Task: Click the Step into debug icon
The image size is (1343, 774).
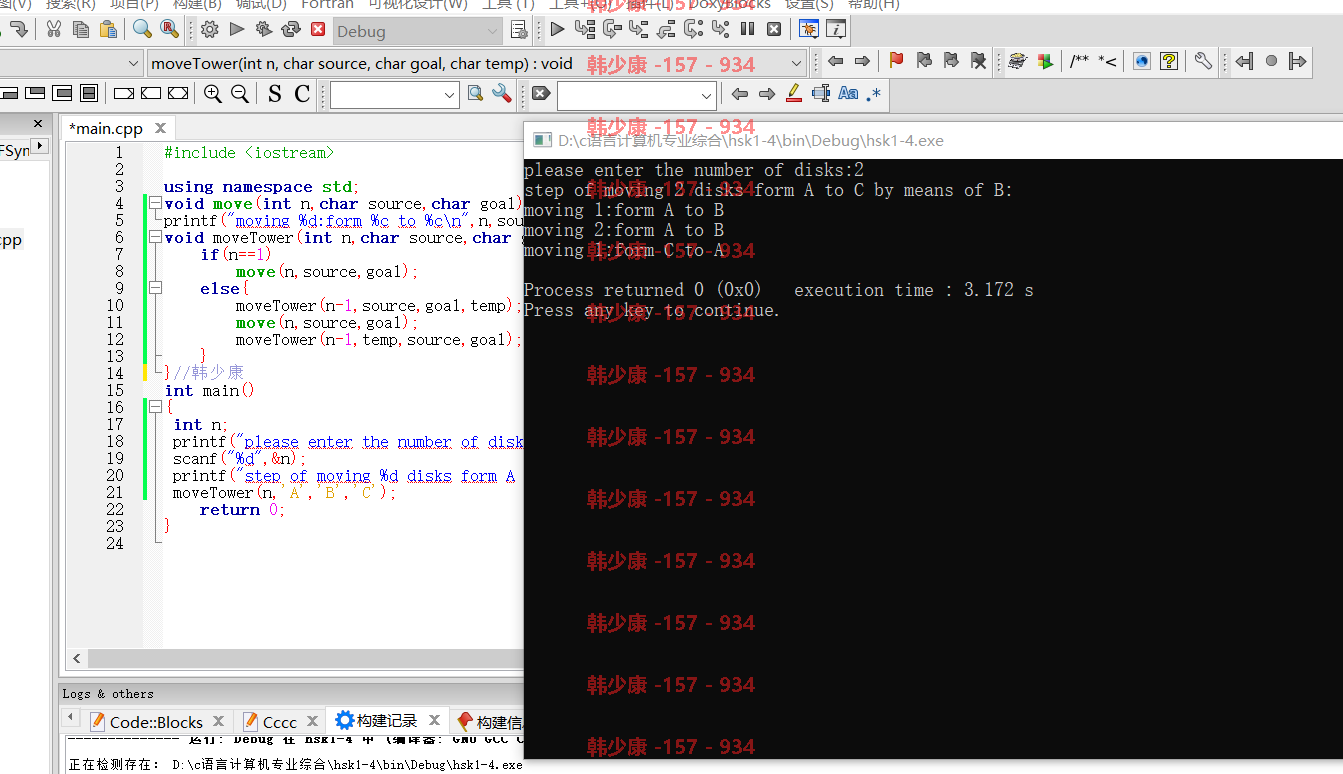Action: [639, 29]
